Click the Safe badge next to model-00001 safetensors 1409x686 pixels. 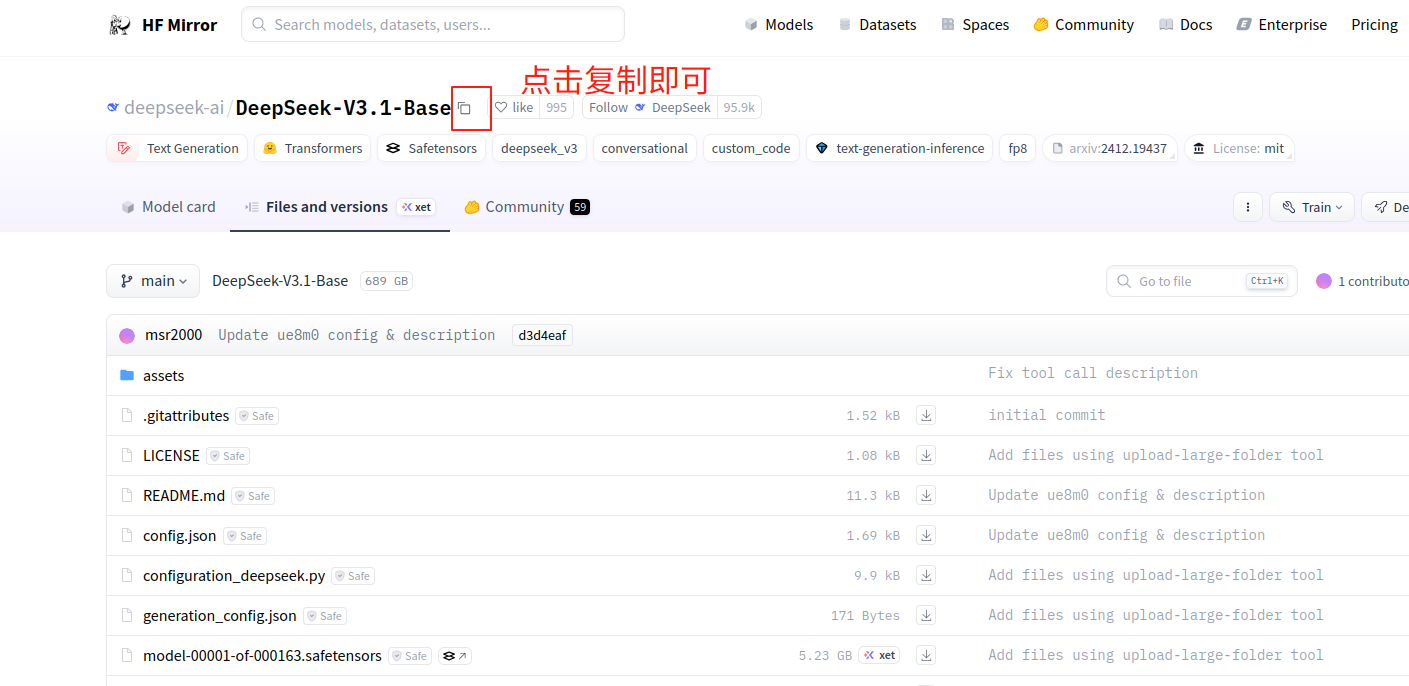[x=410, y=656]
